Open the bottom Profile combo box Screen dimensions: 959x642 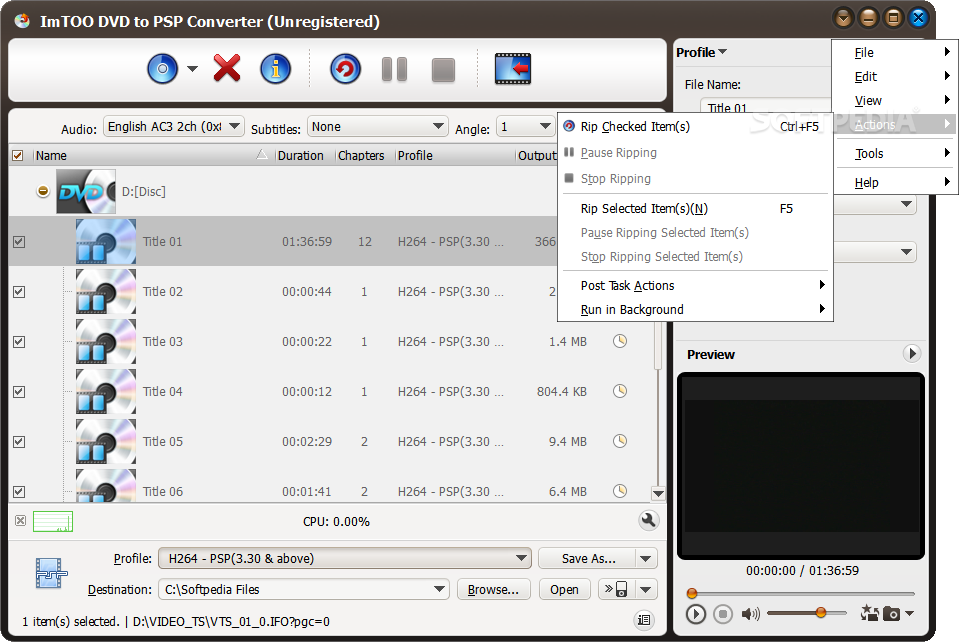345,558
